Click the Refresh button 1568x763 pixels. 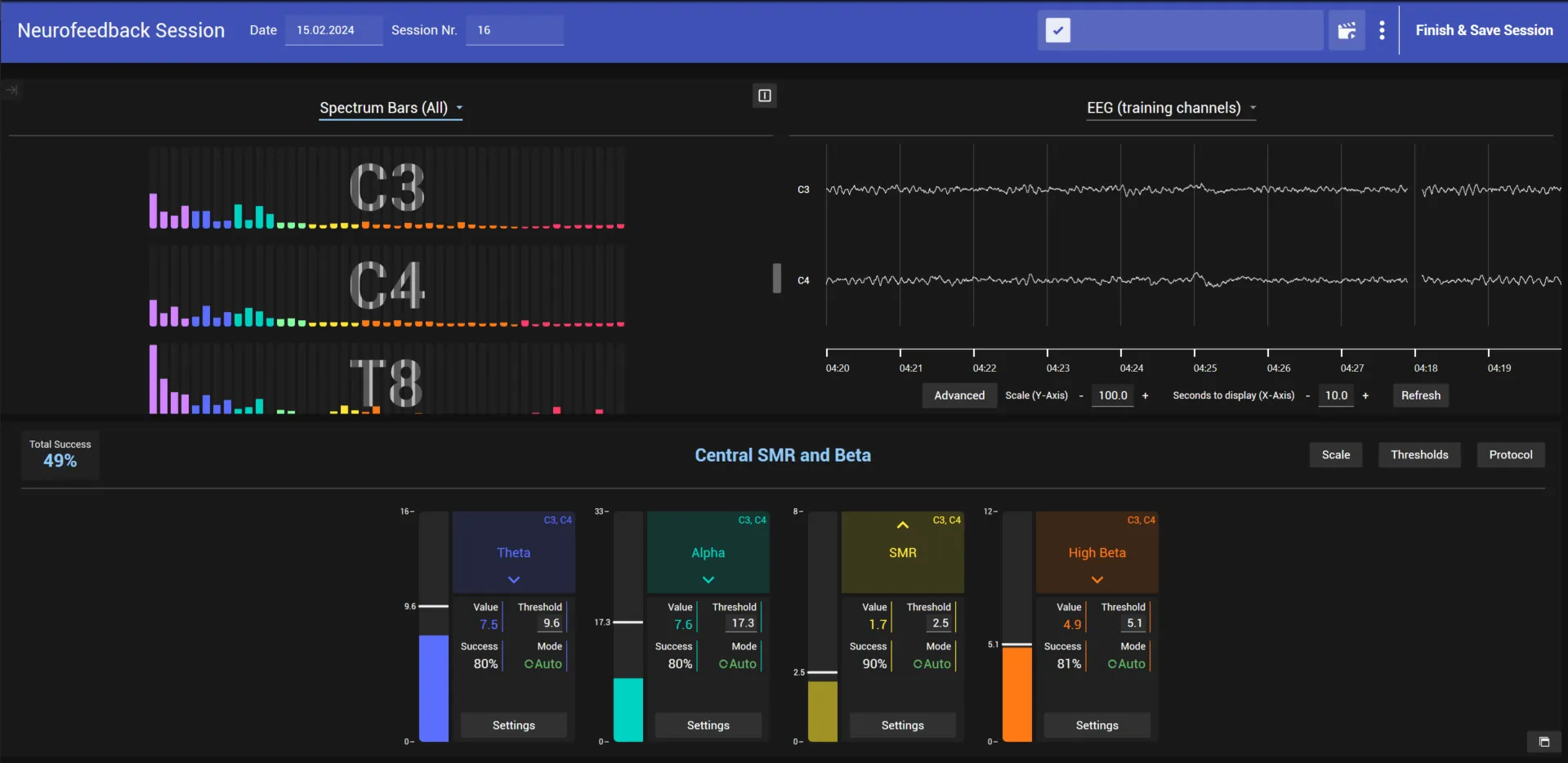1421,395
